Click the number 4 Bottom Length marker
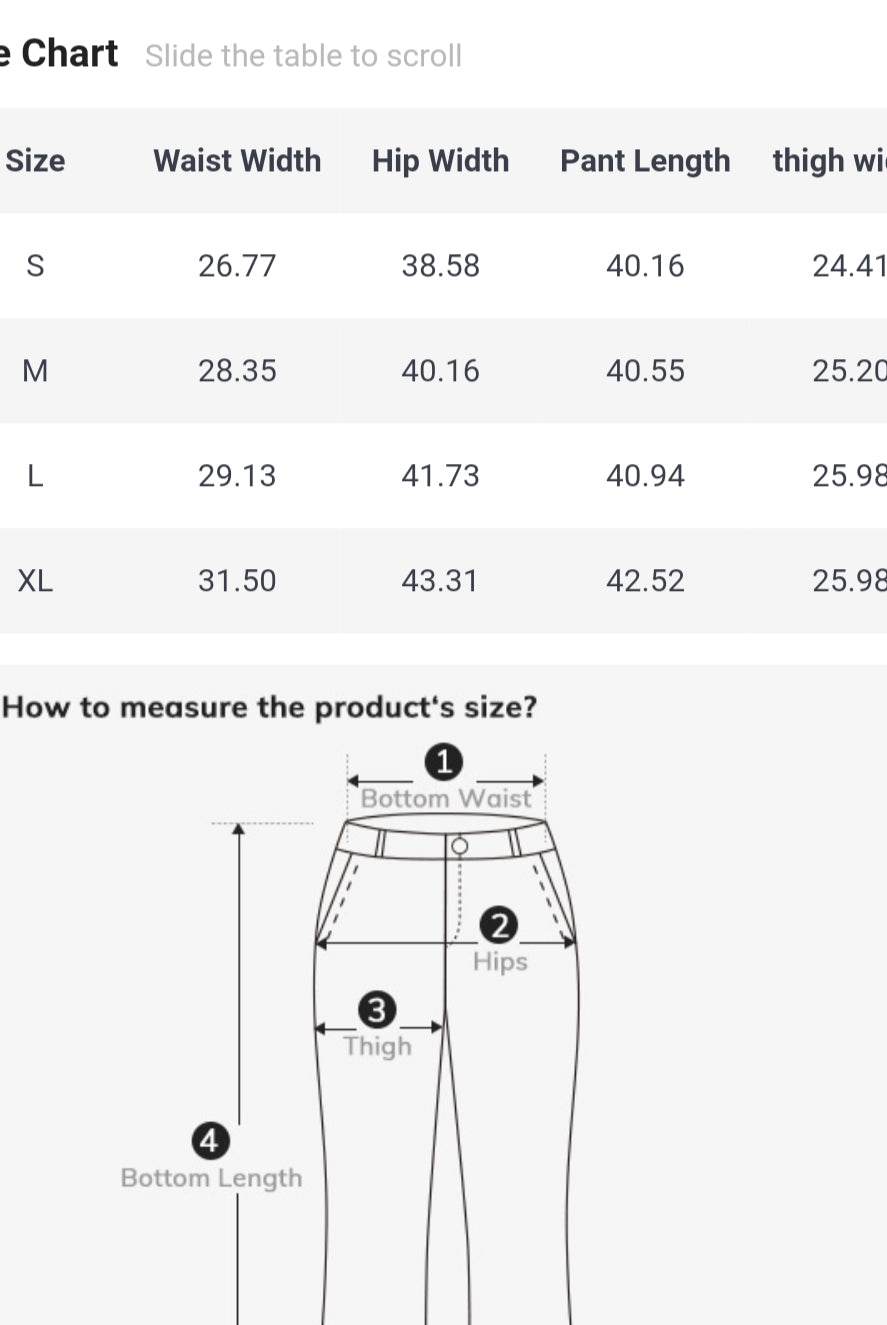 [210, 1140]
